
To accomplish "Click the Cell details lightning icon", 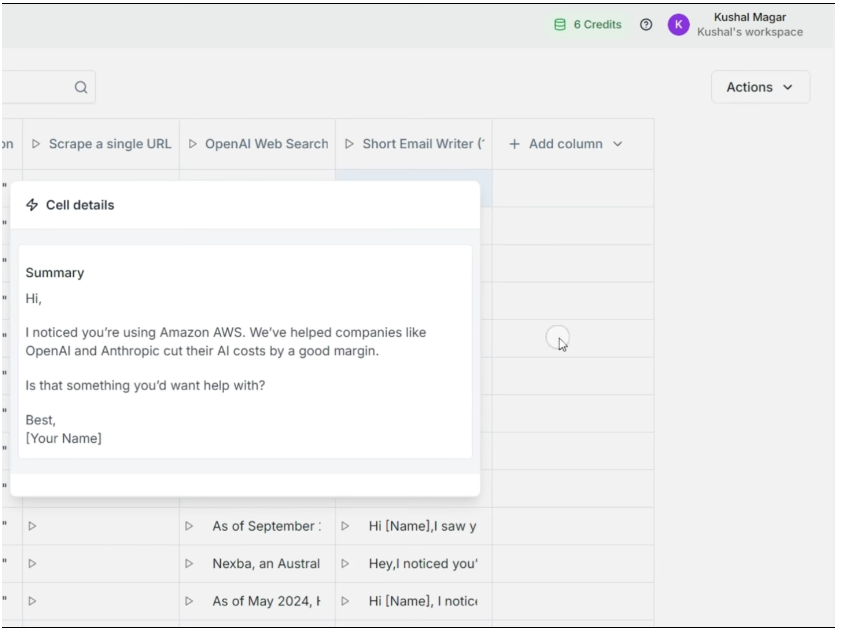I will pos(30,202).
